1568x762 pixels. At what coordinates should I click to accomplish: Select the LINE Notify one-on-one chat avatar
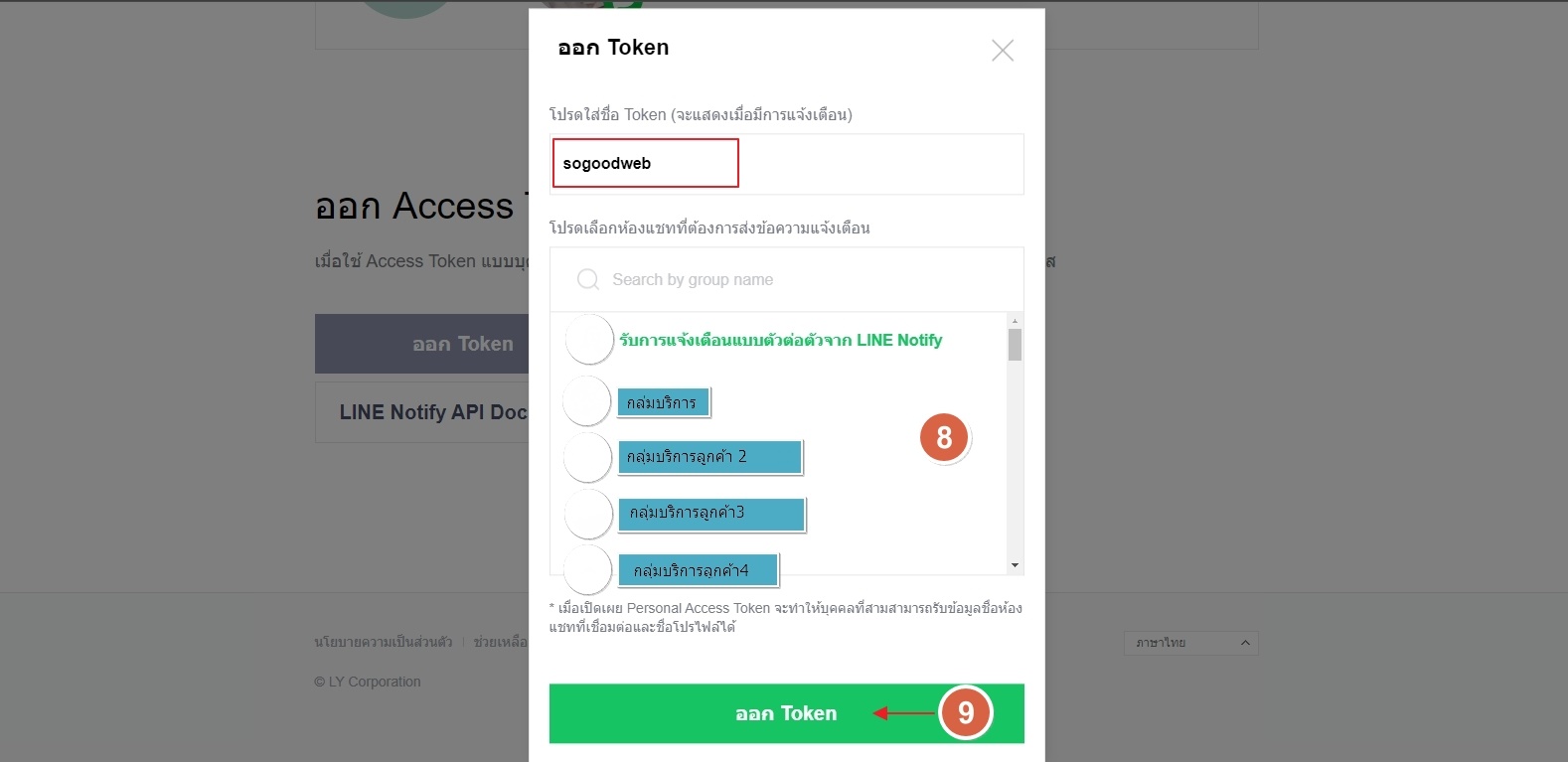[x=589, y=340]
